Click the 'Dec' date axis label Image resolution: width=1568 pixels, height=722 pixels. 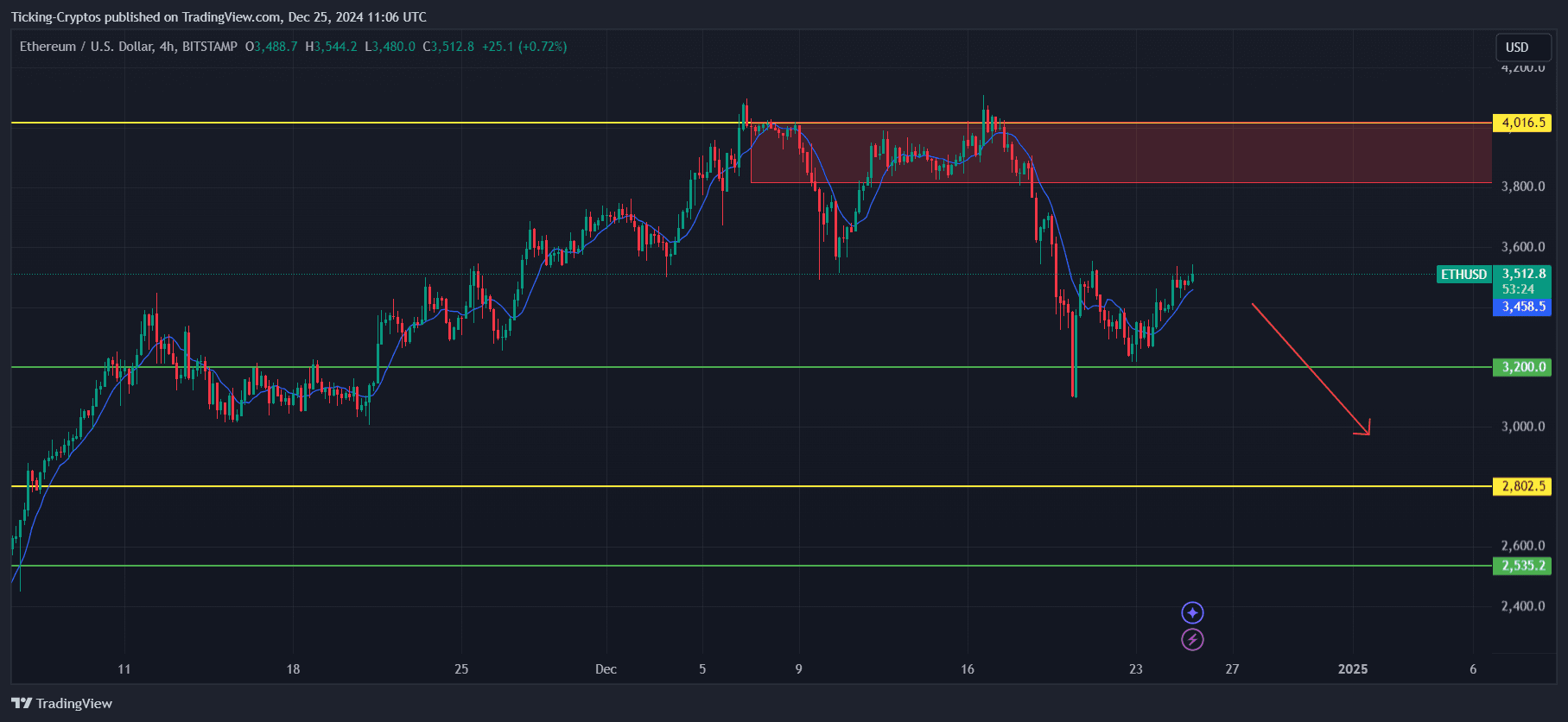(x=606, y=669)
